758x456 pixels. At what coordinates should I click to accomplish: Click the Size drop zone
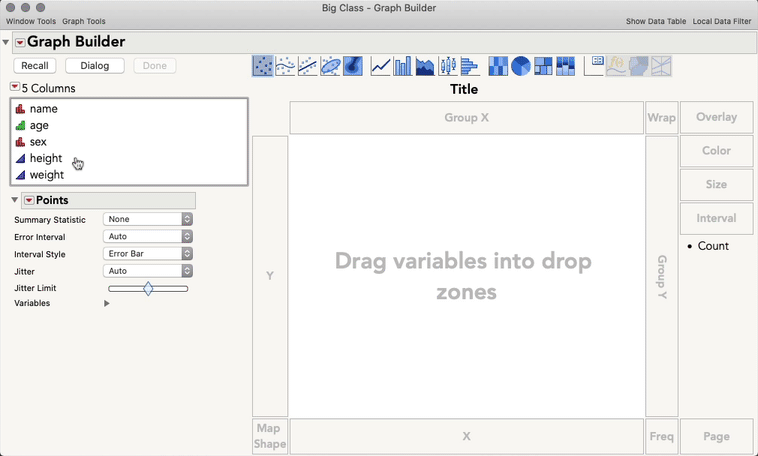[x=716, y=184]
